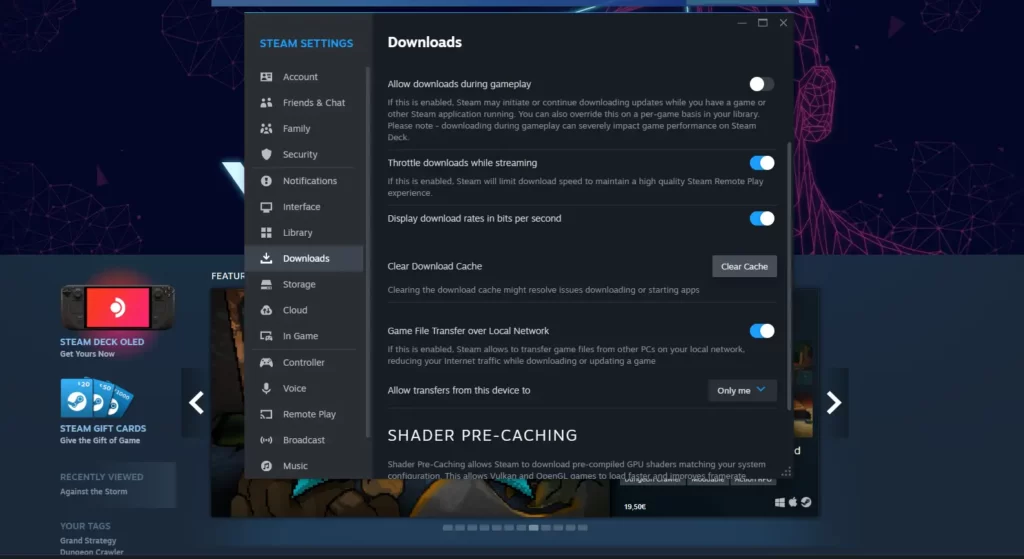Expand the Only me transfers dropdown
Viewport: 1024px width, 559px height.
(x=742, y=391)
